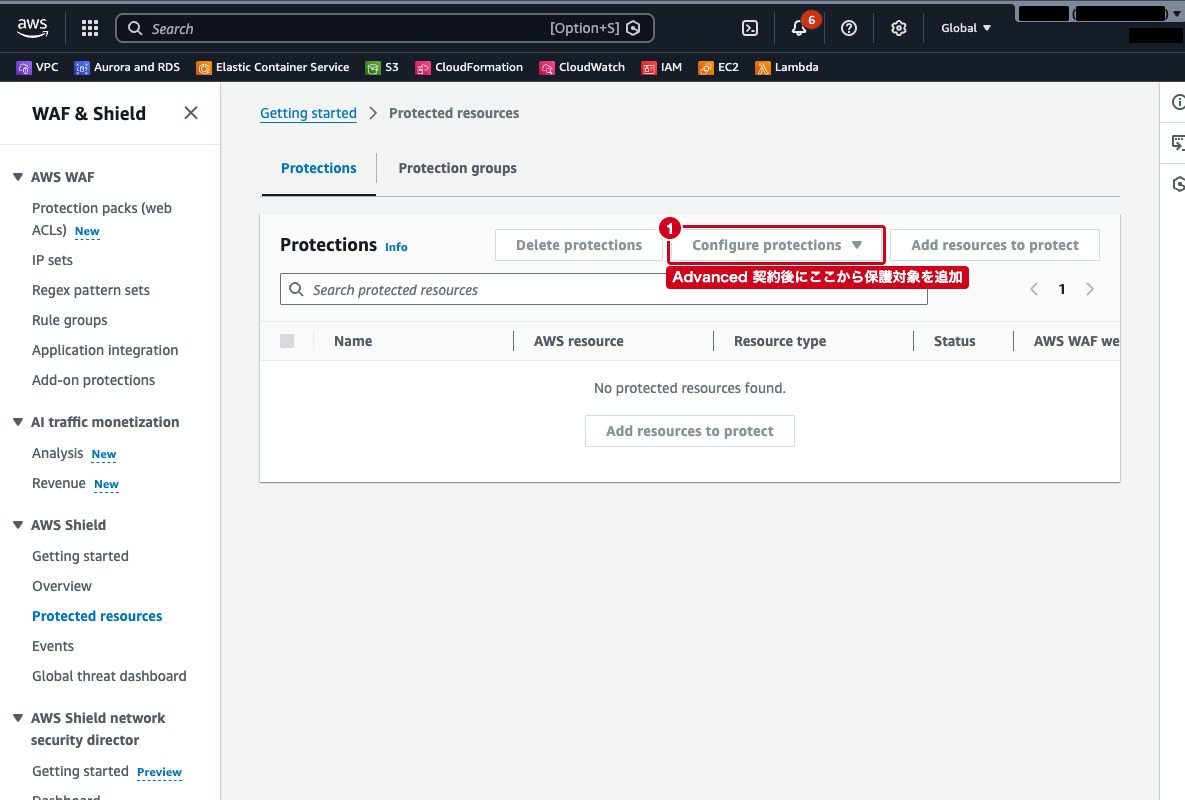Focus the top AWS search bar

(385, 28)
